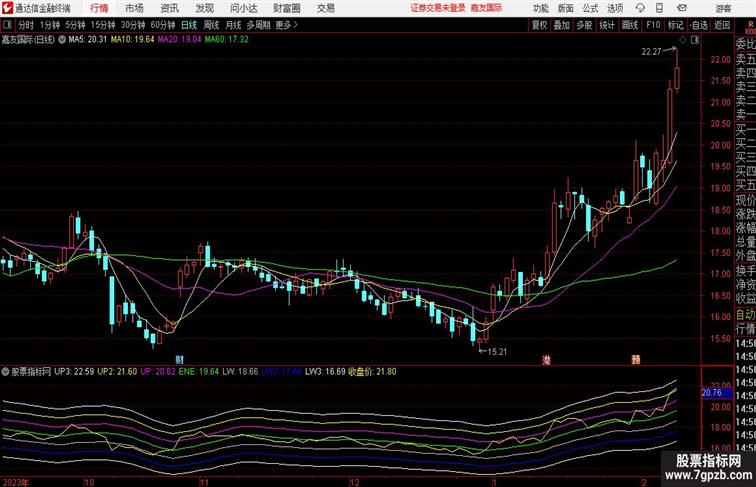Open F10 company info

(653, 25)
